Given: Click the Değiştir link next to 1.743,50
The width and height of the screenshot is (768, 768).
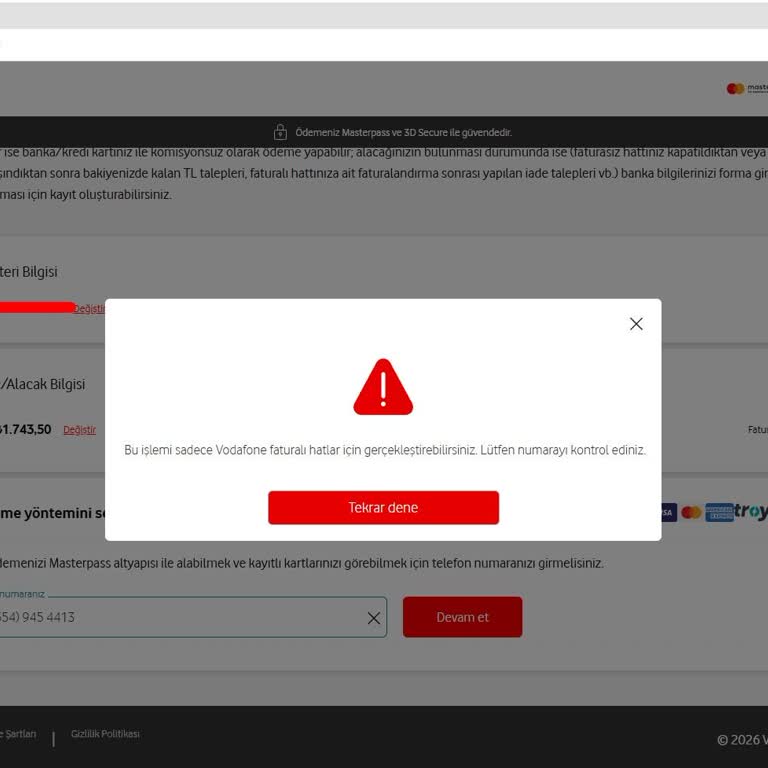Looking at the screenshot, I should pyautogui.click(x=79, y=430).
